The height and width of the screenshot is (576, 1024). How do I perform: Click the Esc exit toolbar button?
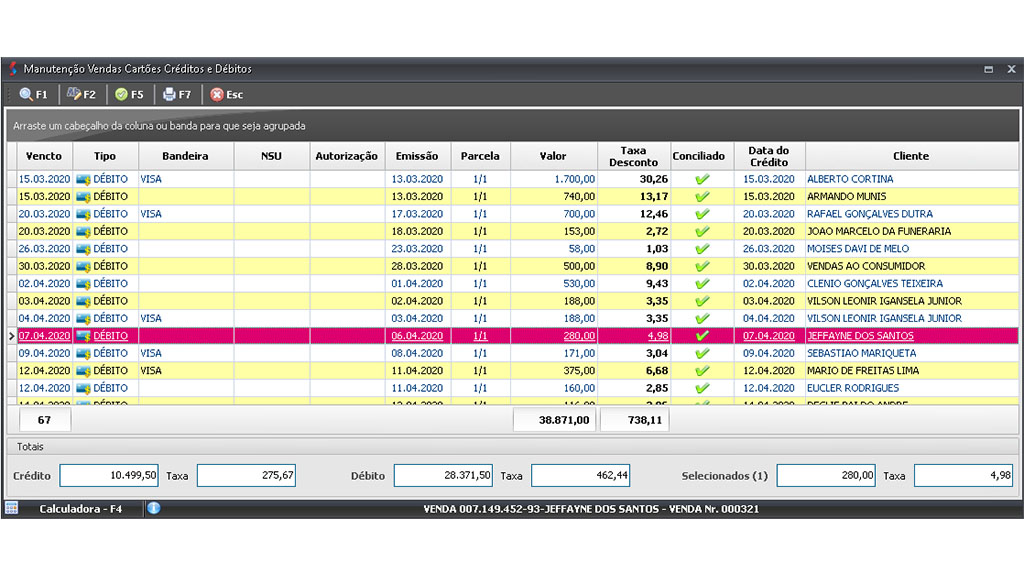pos(227,95)
